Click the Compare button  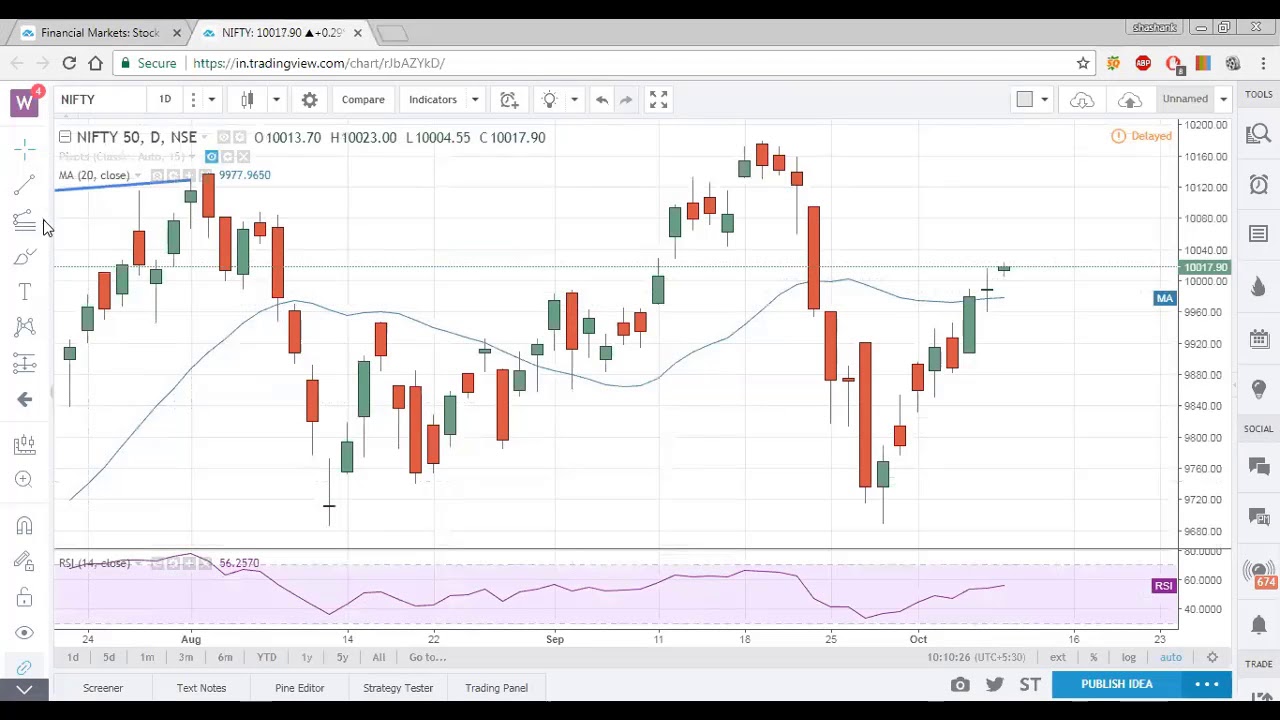[363, 99]
